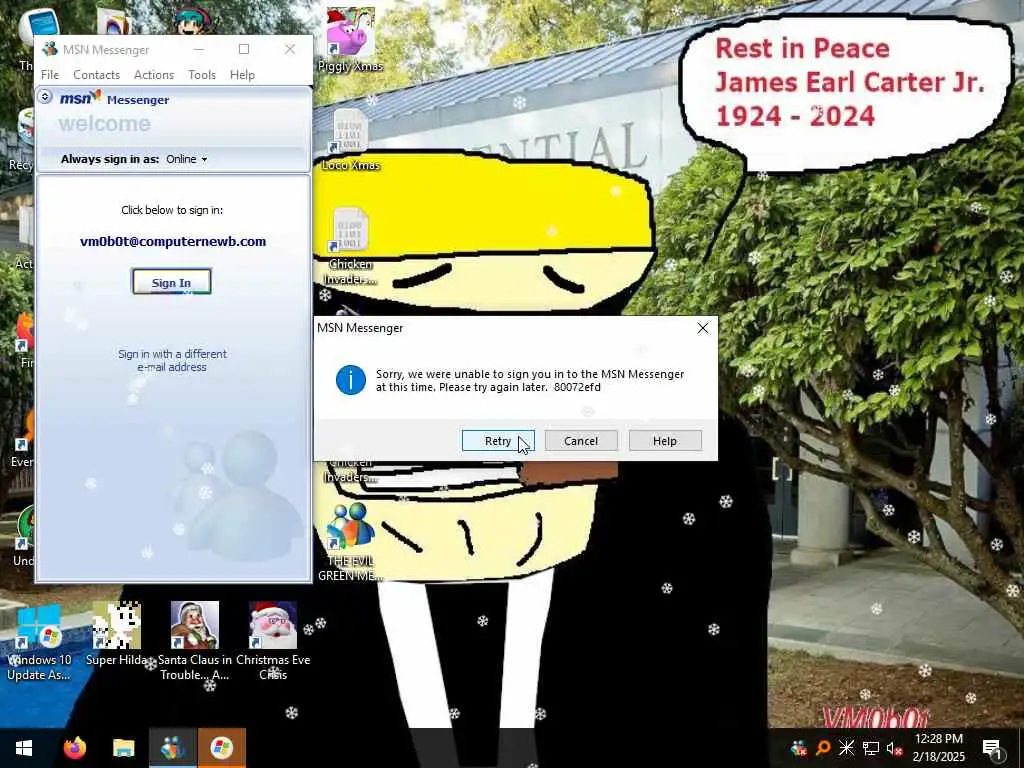Click Retry in the error dialog
This screenshot has height=768, width=1024.
point(498,441)
